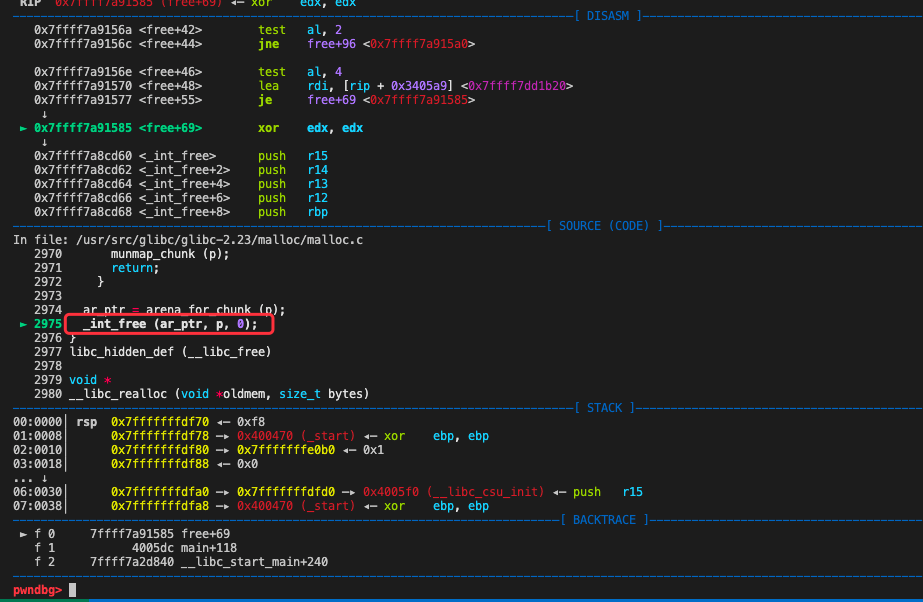The image size is (923, 602).
Task: Select source line 2971 return;
Action: 97,268
